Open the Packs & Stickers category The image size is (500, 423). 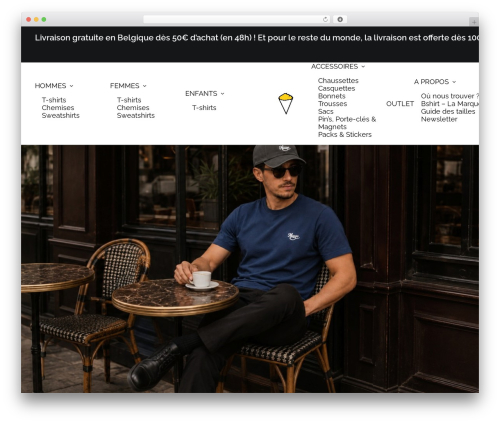345,135
